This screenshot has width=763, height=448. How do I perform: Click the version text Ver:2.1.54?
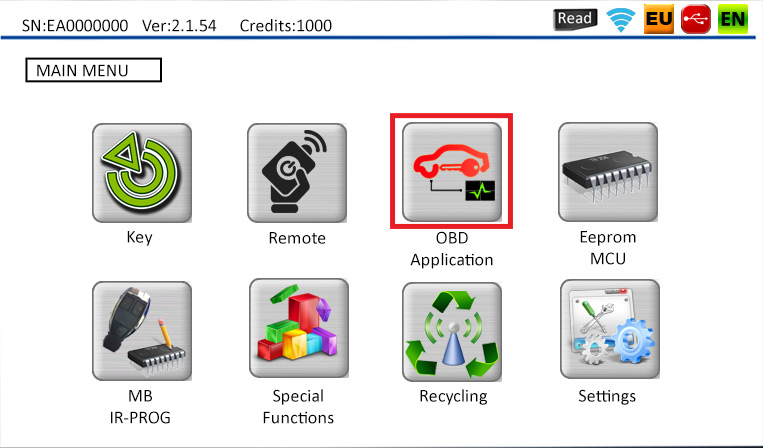click(179, 25)
